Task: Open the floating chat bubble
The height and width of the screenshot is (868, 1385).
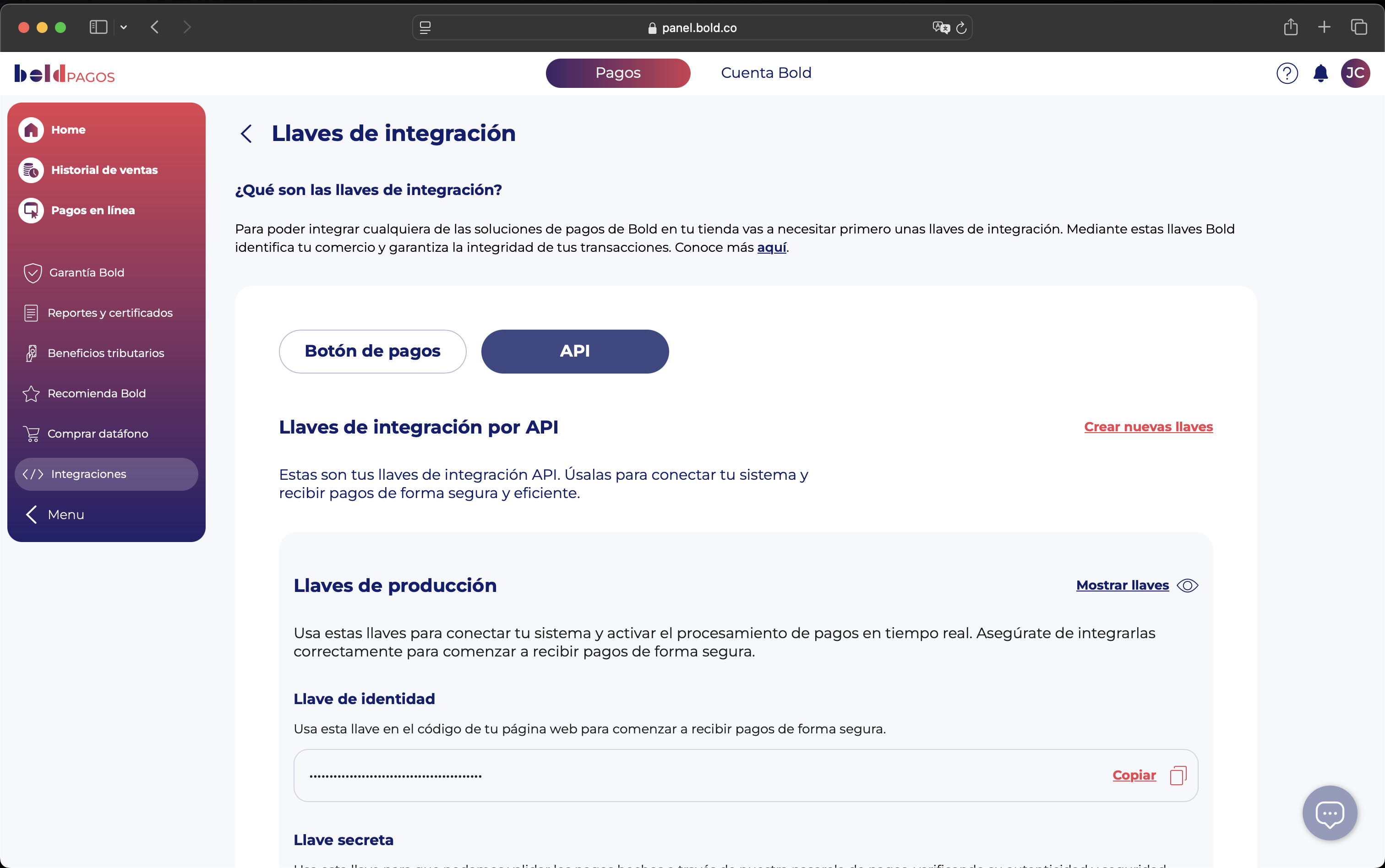Action: [x=1329, y=813]
